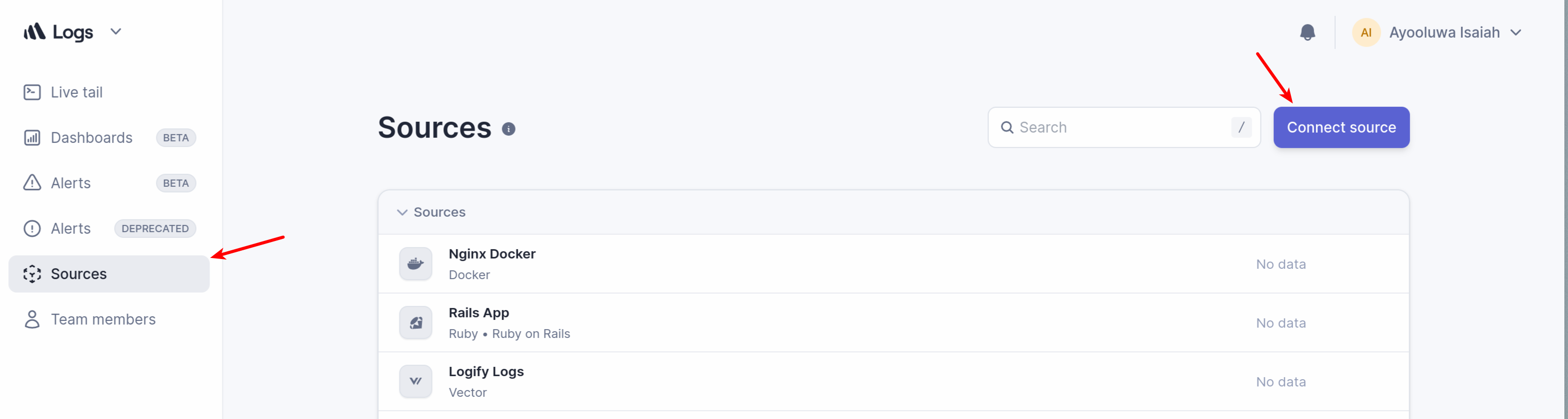Select Sources in the sidebar
The image size is (1568, 419).
[109, 275]
